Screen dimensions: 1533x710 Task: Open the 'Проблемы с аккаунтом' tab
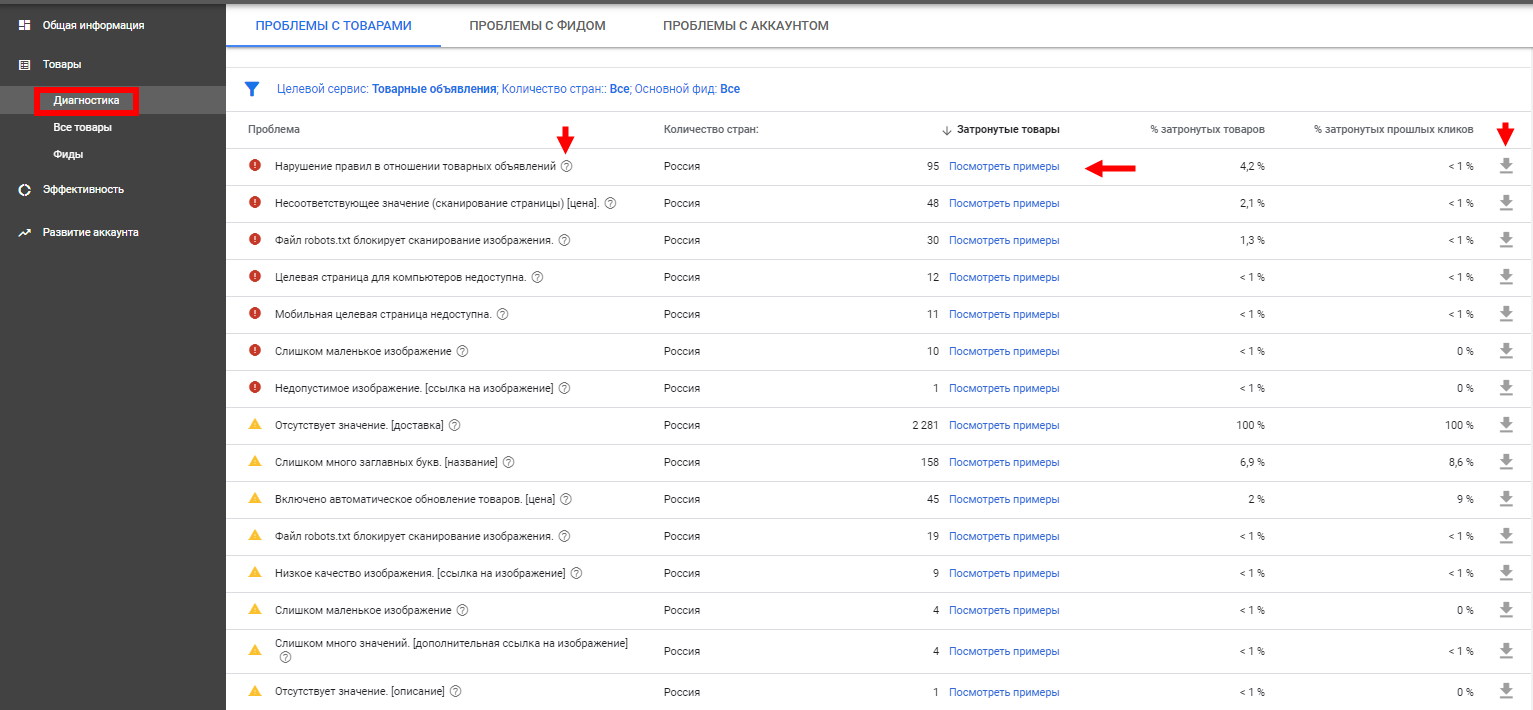(745, 25)
